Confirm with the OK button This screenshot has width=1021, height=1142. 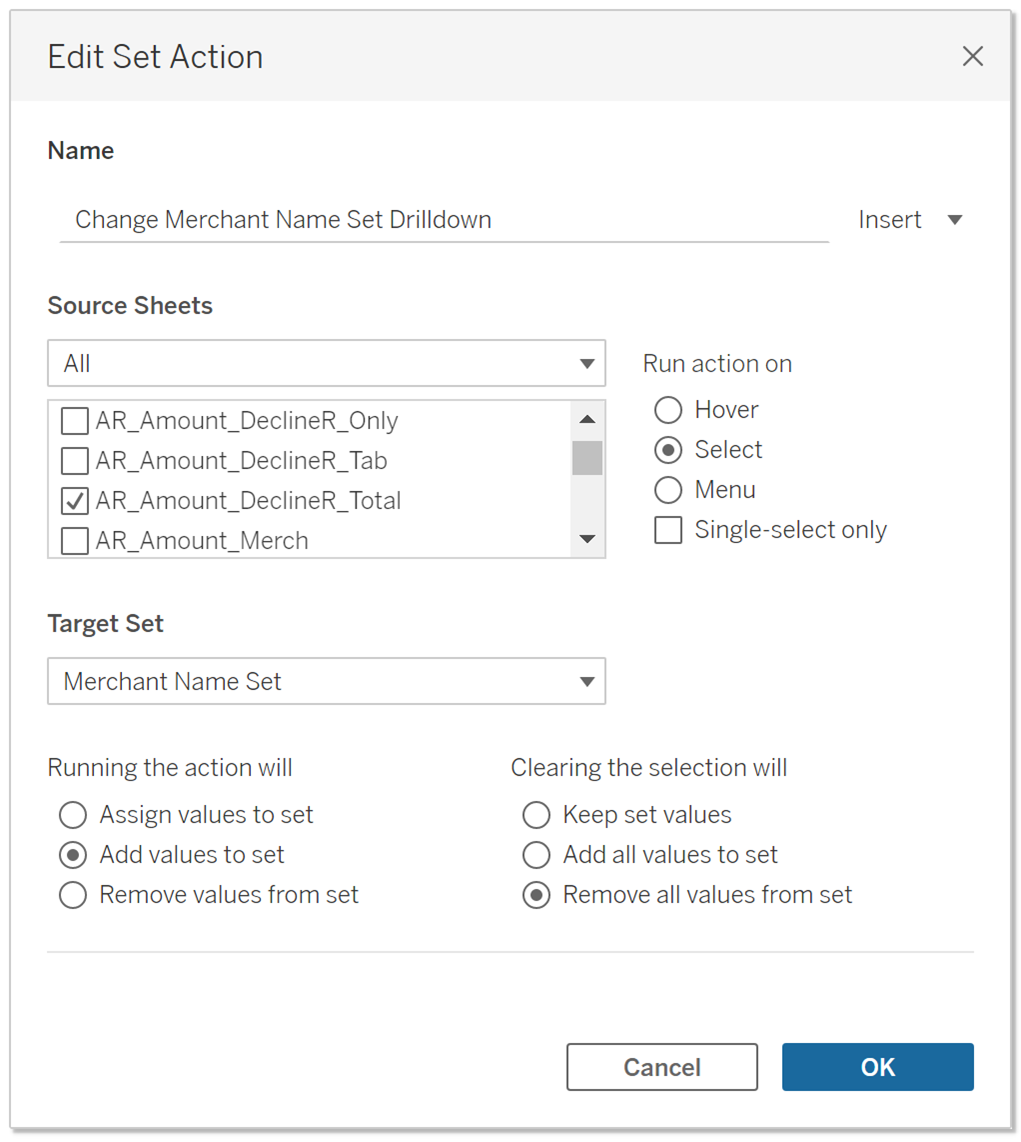tap(877, 1067)
